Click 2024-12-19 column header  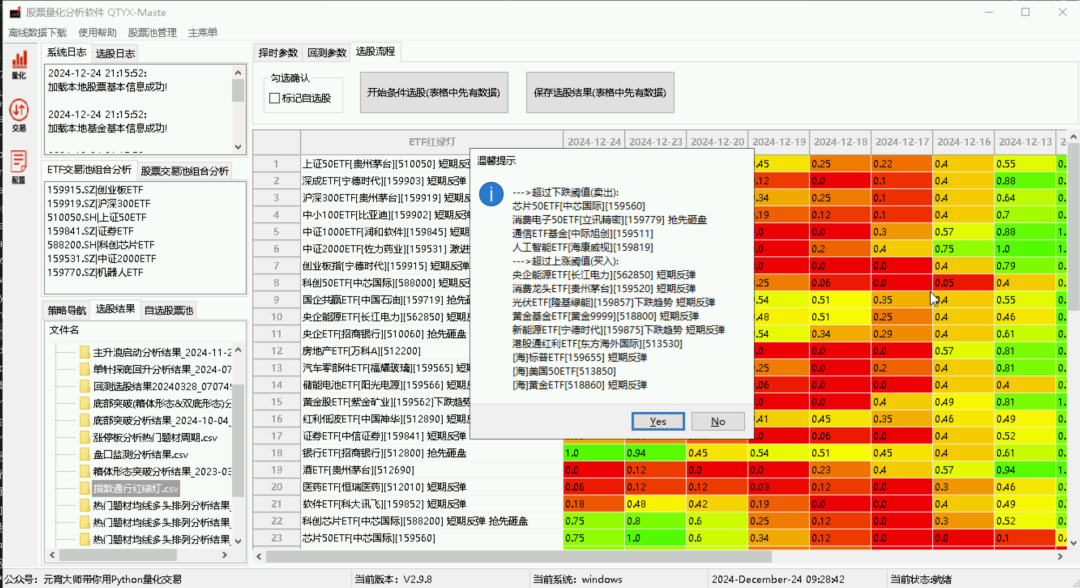click(779, 142)
